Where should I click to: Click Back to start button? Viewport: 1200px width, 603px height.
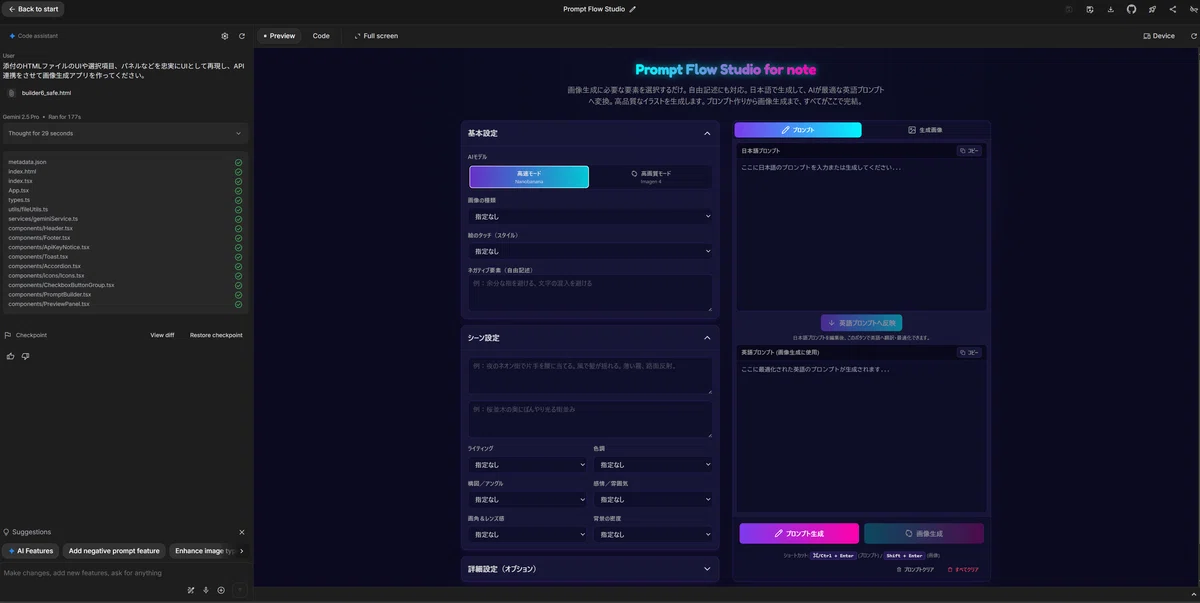(33, 9)
